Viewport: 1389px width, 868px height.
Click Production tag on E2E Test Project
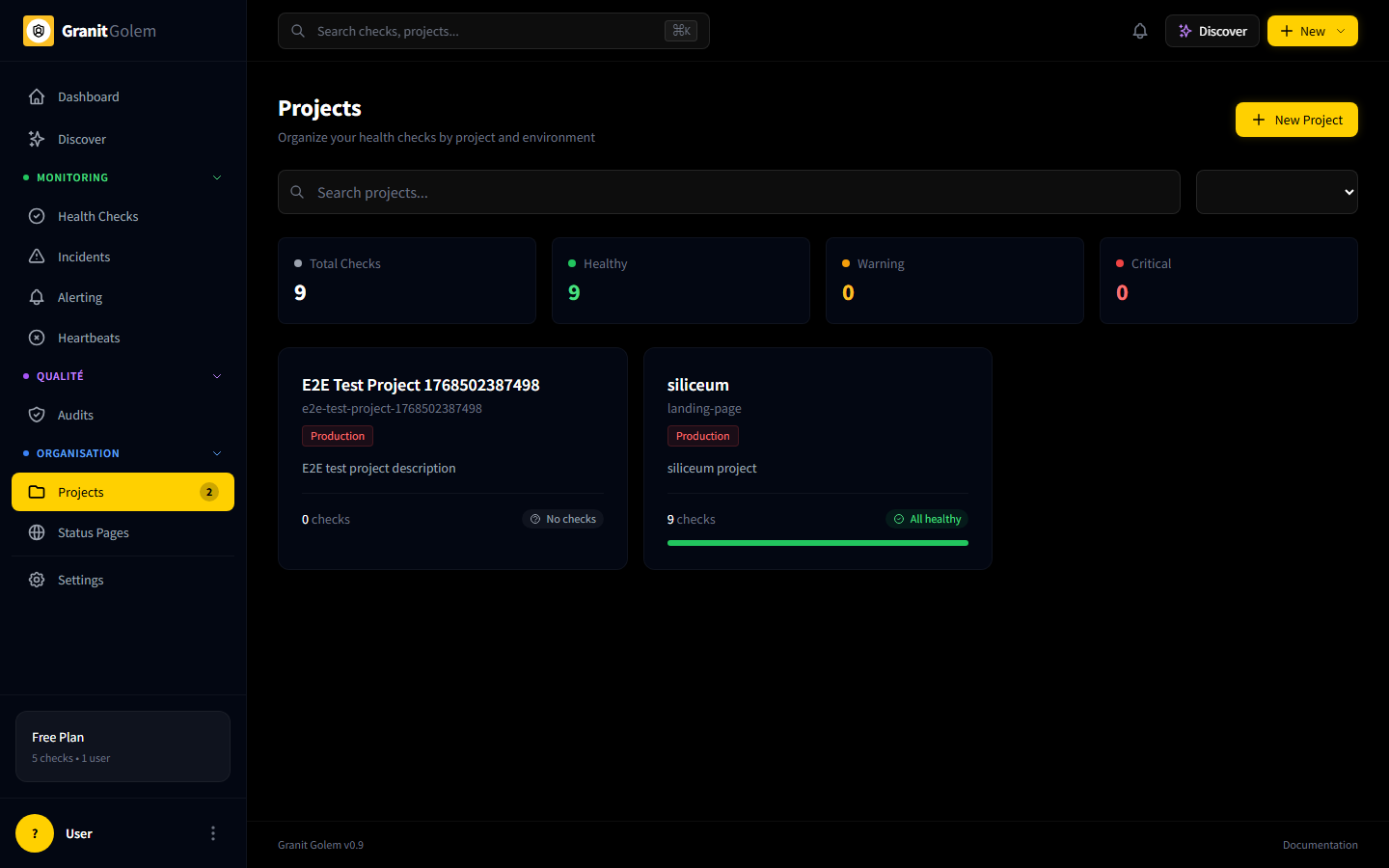tap(338, 436)
